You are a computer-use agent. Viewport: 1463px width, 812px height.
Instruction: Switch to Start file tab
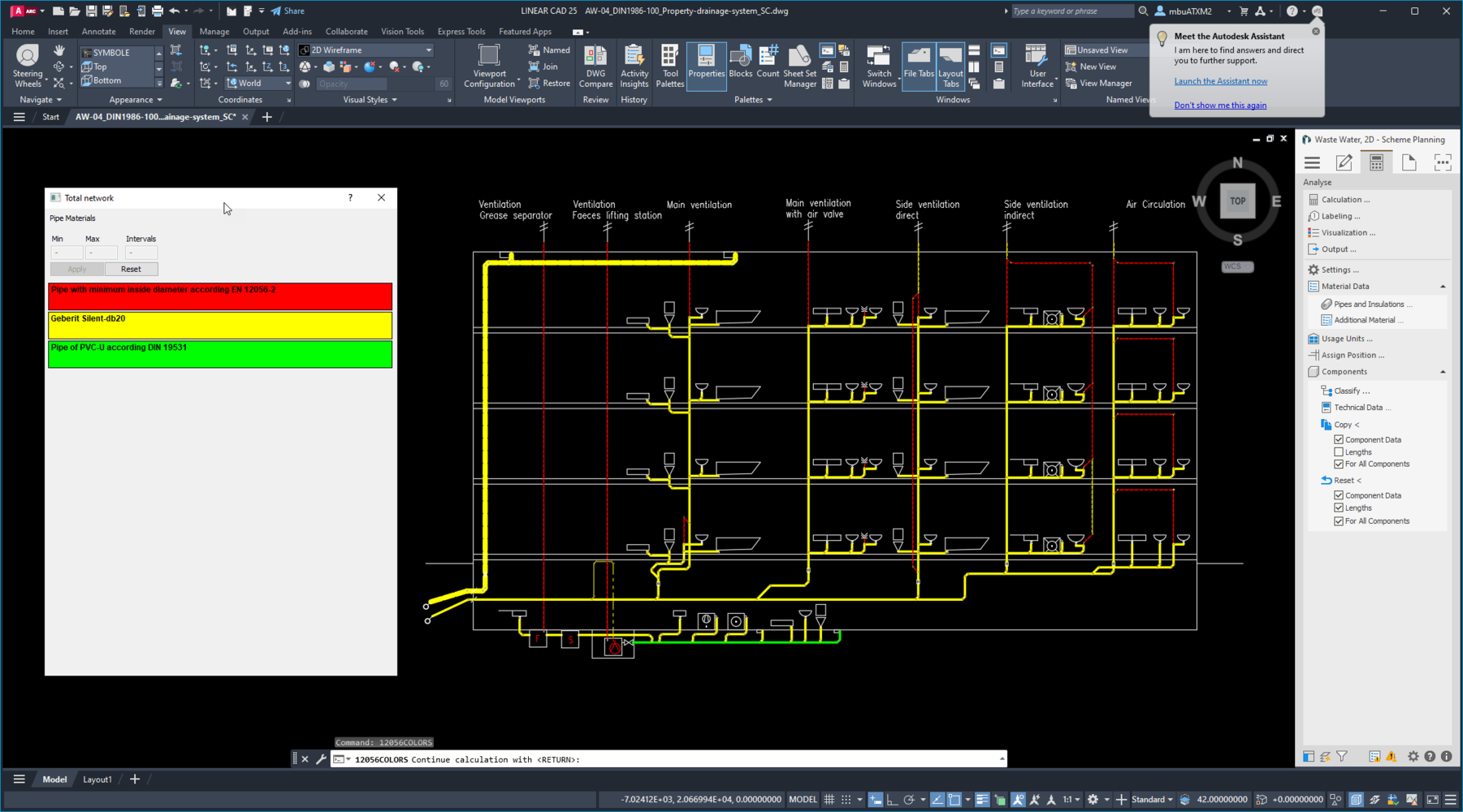click(50, 117)
